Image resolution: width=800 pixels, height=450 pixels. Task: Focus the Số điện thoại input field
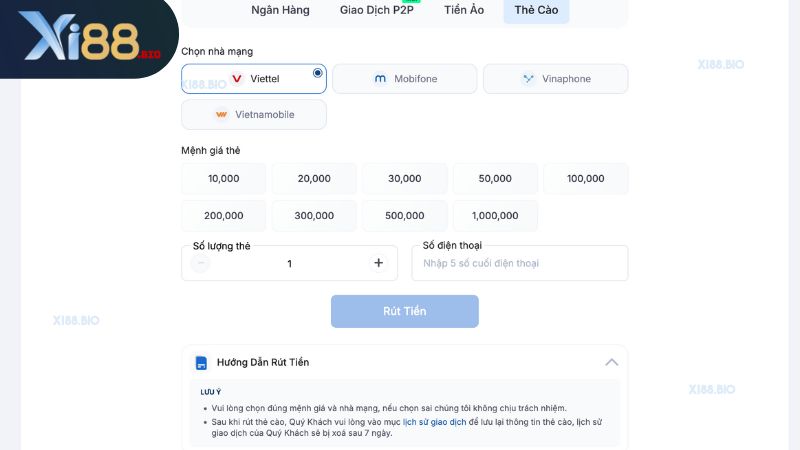[520, 263]
